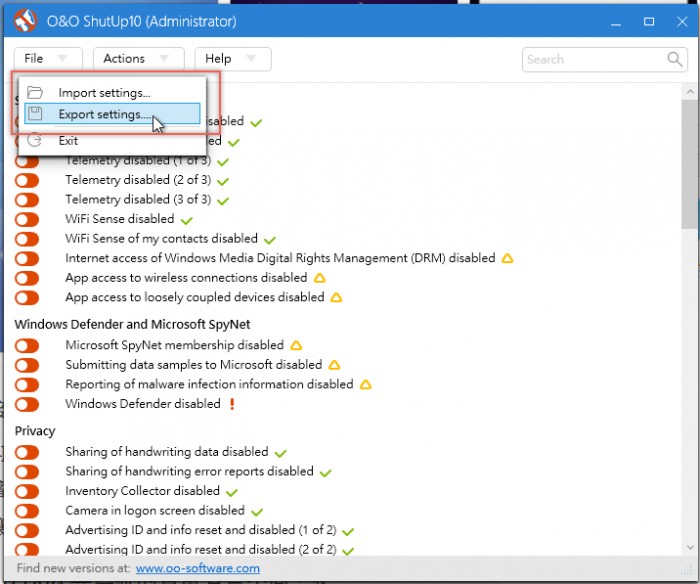700x584 pixels.
Task: Click the scrollbar up arrow
Action: click(690, 92)
